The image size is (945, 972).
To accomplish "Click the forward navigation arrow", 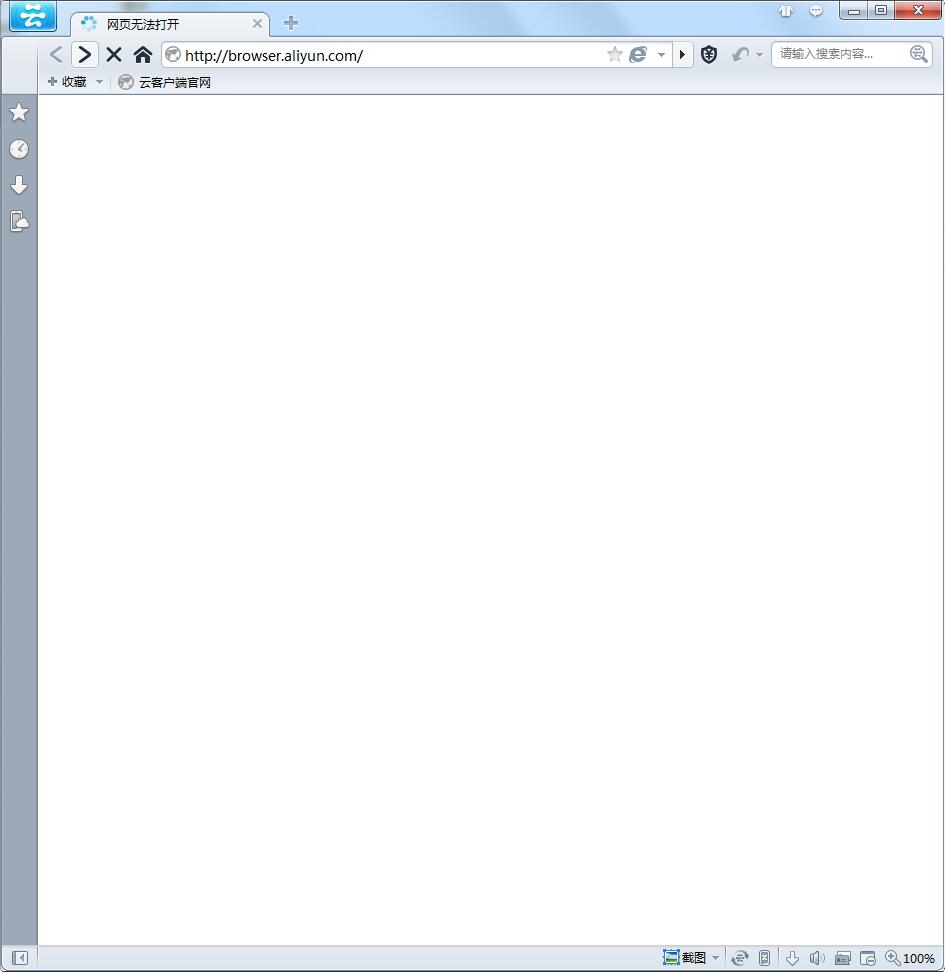I will pos(85,55).
